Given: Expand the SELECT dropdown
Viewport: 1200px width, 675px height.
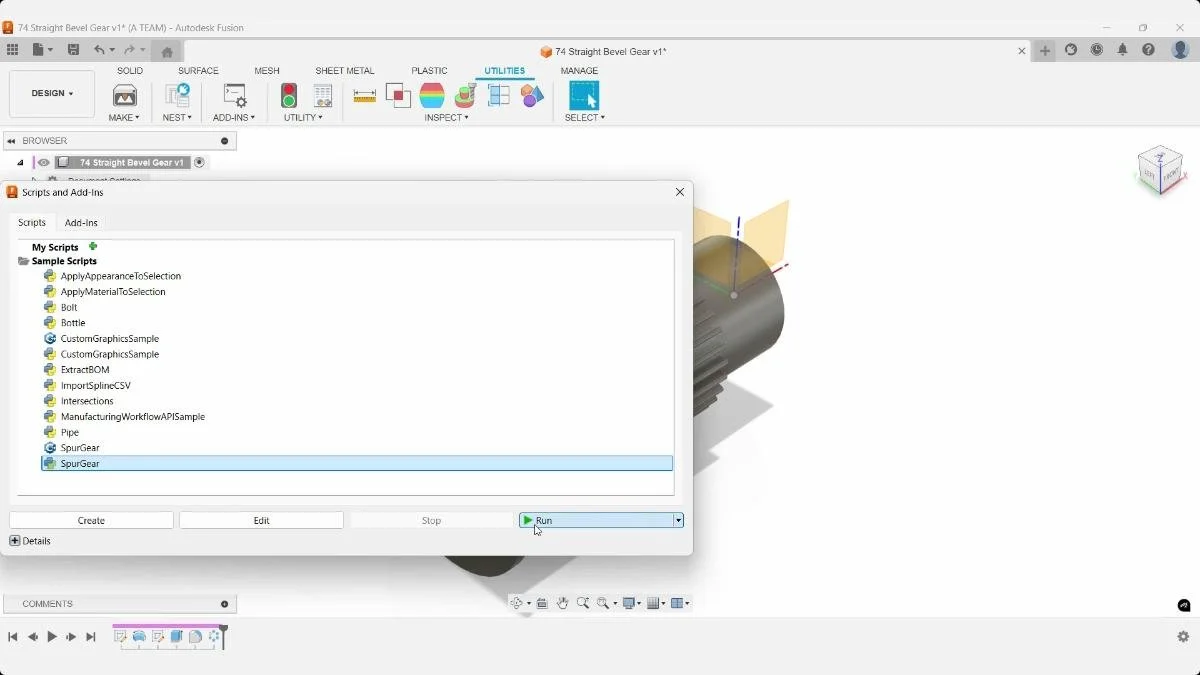Looking at the screenshot, I should pos(584,118).
